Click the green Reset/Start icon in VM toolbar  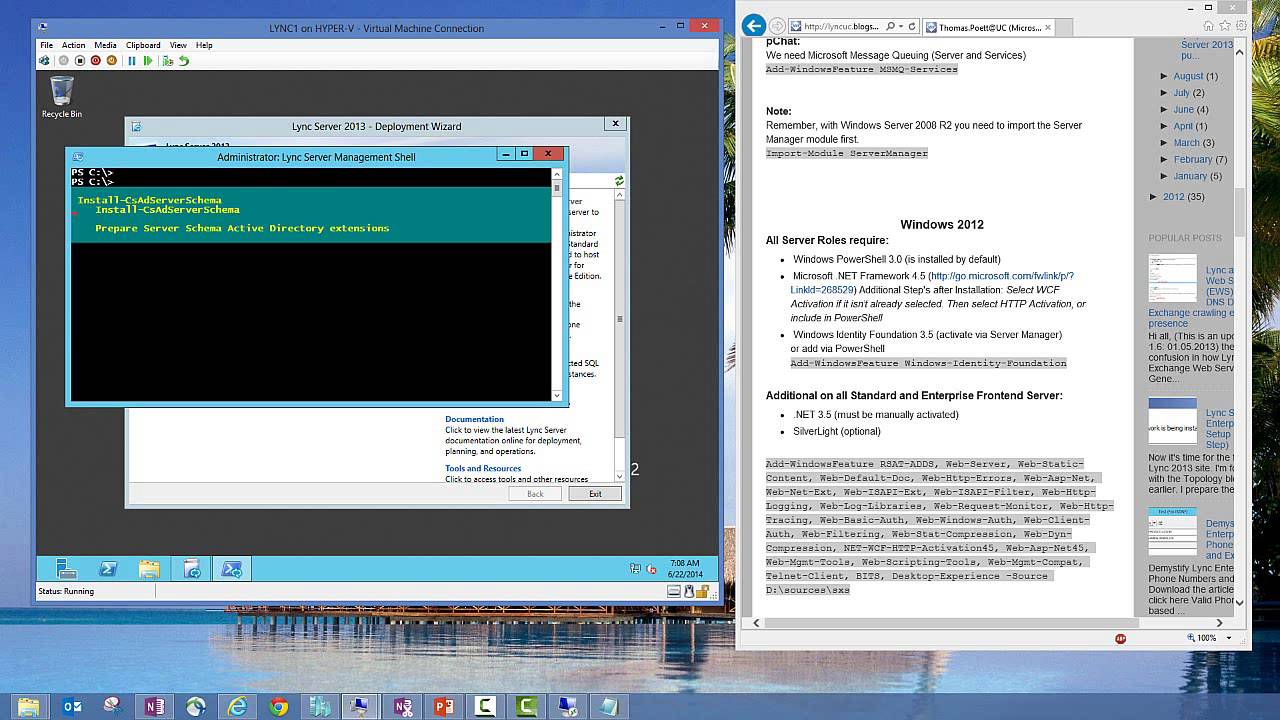(x=148, y=61)
